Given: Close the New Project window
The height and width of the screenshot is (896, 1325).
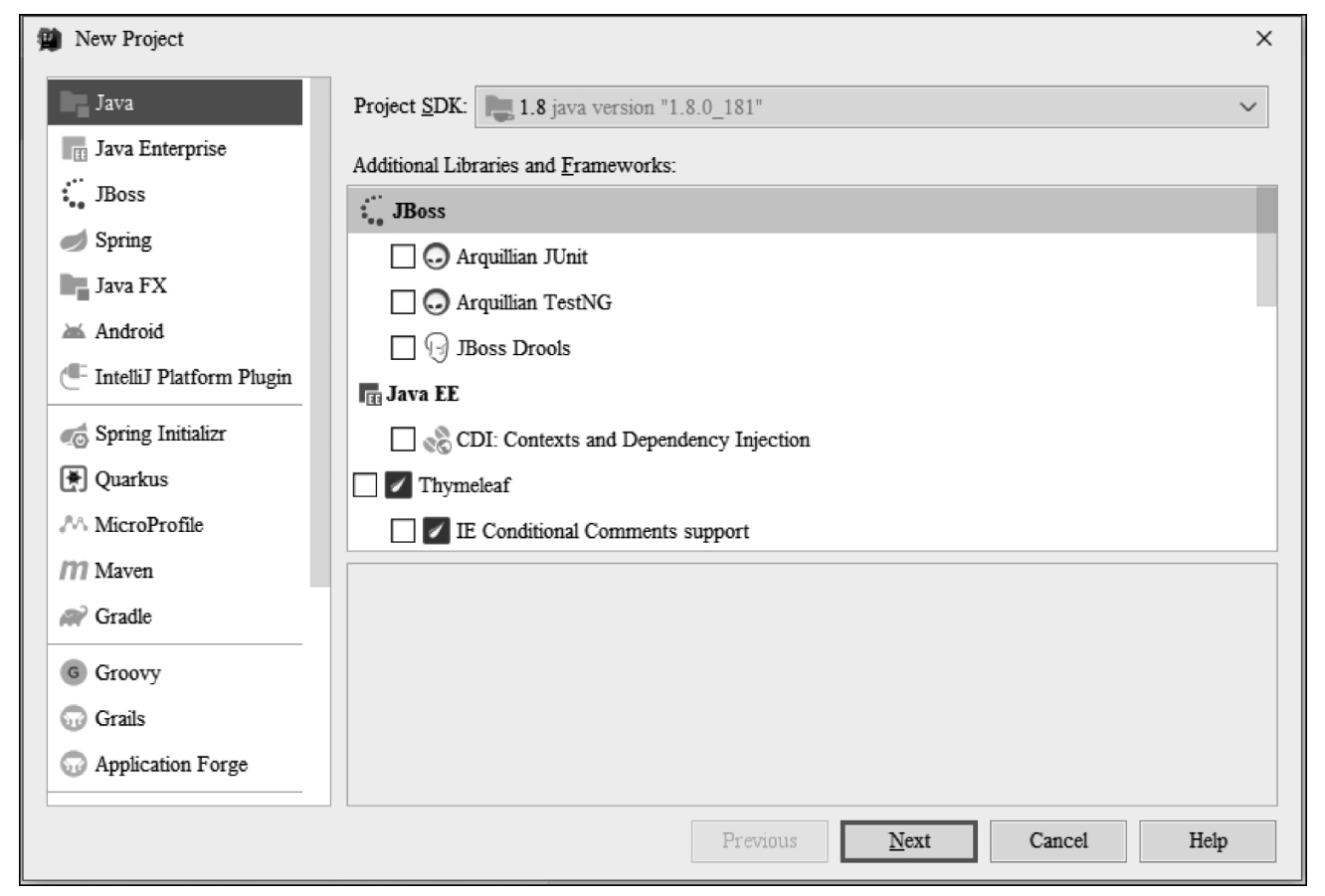Looking at the screenshot, I should (1263, 39).
